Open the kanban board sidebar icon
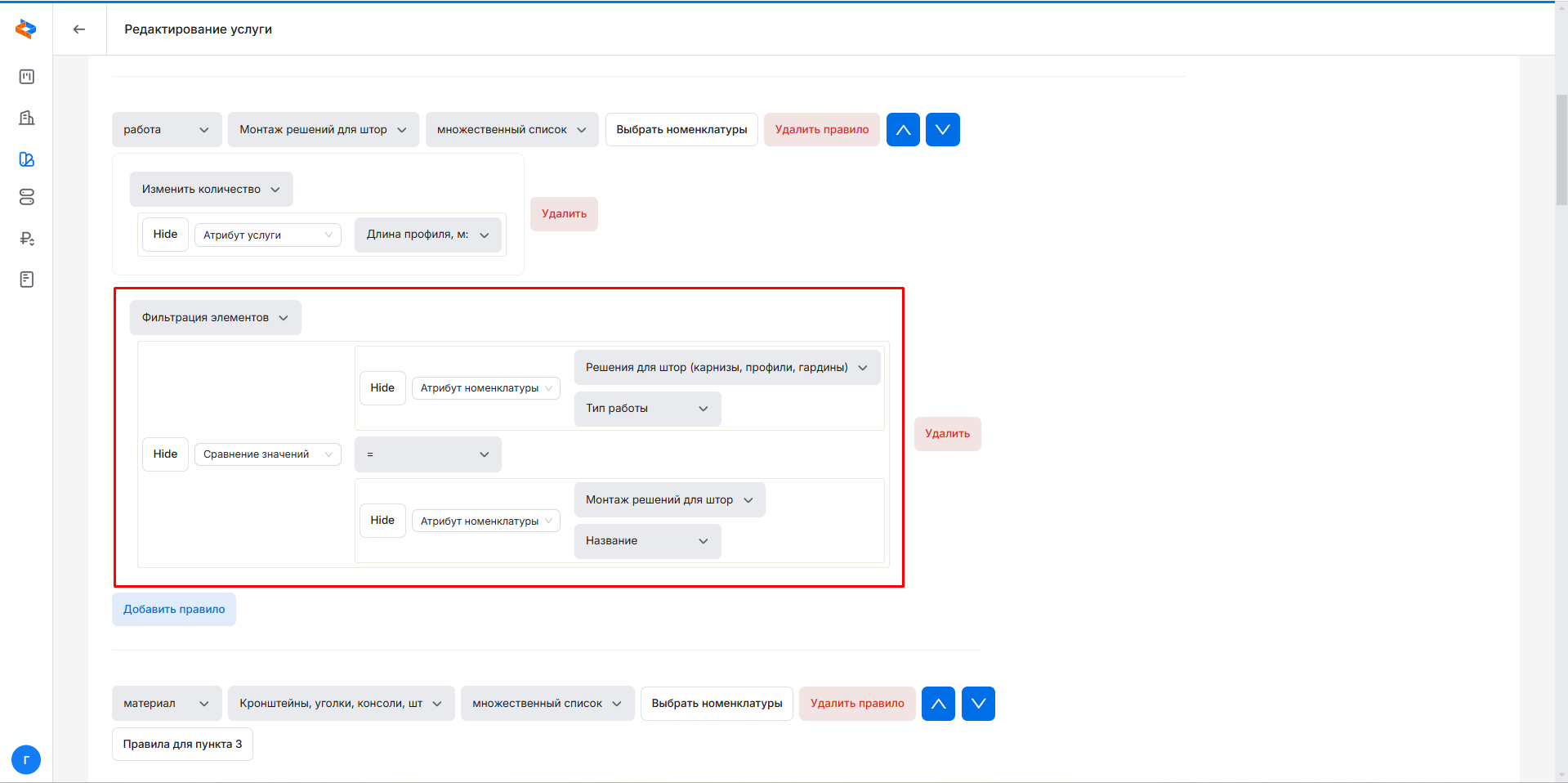The width and height of the screenshot is (1568, 783). coord(27,77)
